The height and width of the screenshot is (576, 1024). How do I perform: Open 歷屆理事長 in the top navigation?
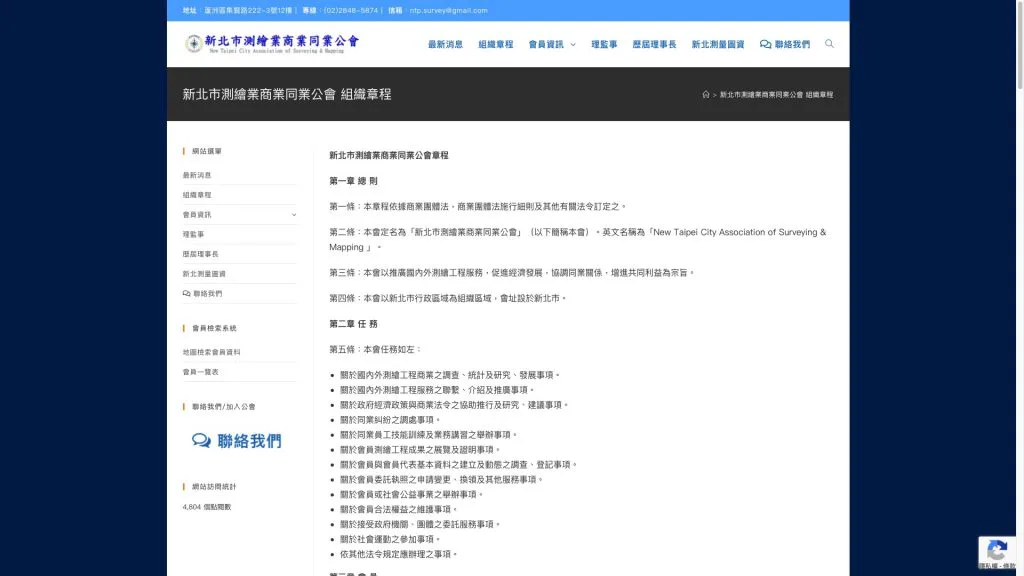tap(654, 45)
